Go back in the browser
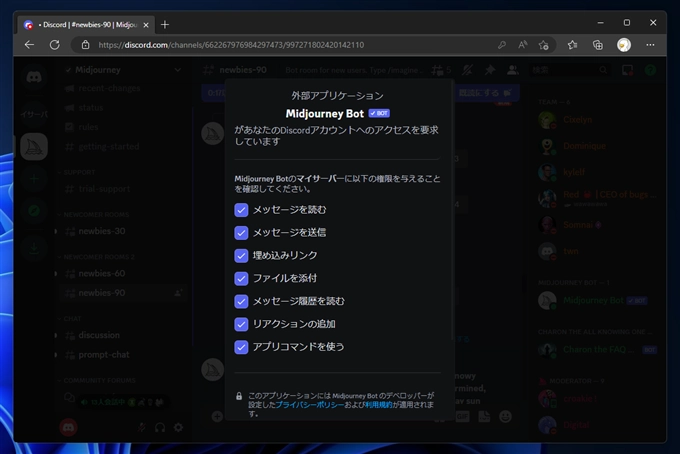Image resolution: width=680 pixels, height=454 pixels. (x=29, y=45)
